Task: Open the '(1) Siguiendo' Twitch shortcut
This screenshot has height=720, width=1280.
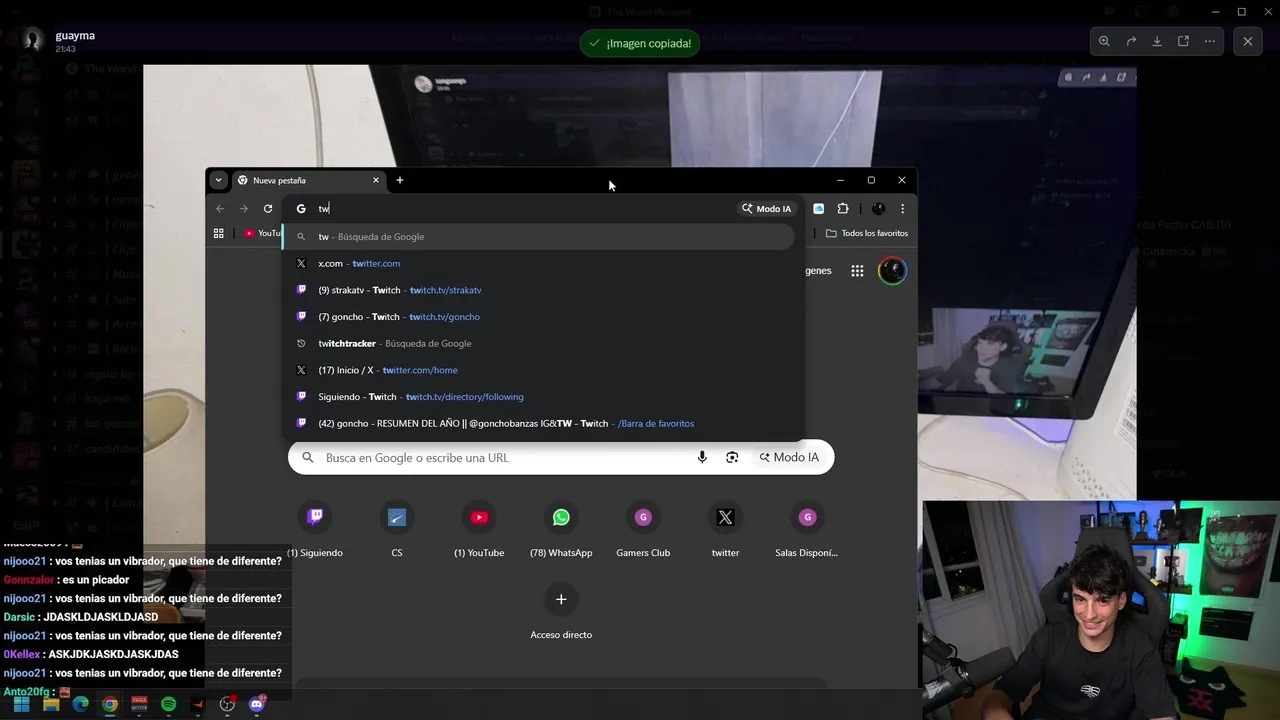Action: tap(315, 530)
